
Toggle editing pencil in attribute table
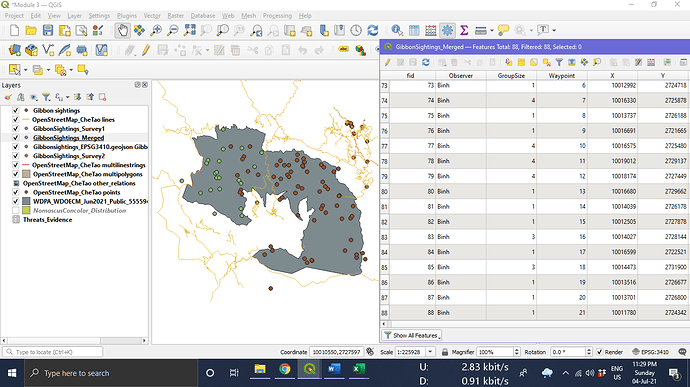coord(388,63)
